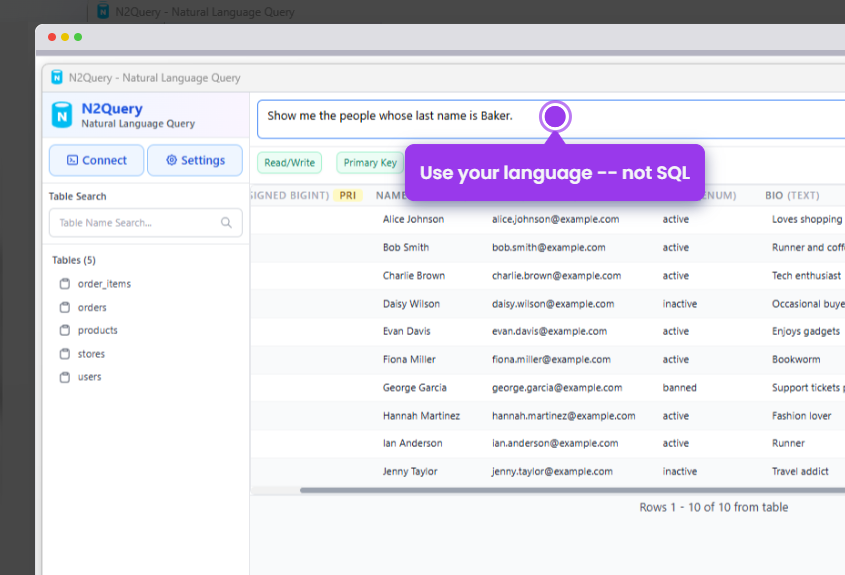The image size is (845, 575).
Task: Click the Ian Anderson name cell
Action: point(412,443)
